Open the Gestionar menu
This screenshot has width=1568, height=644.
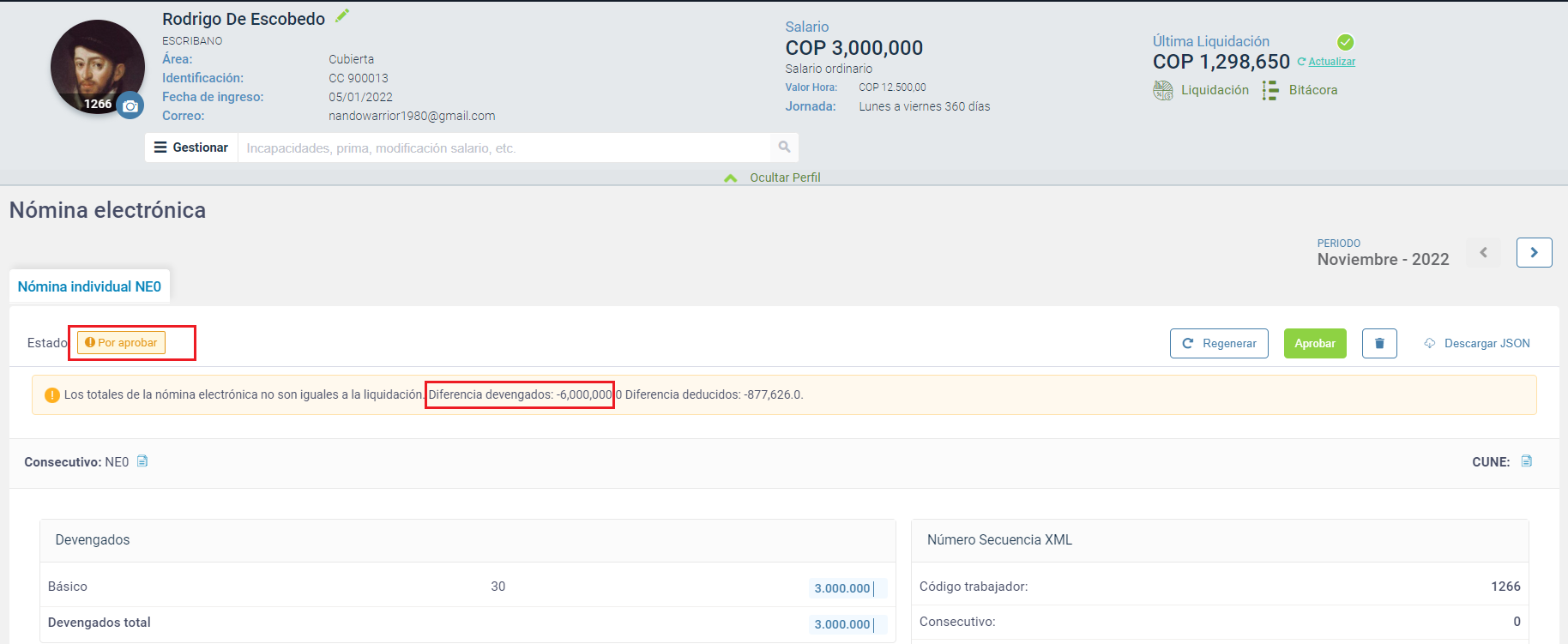(191, 147)
